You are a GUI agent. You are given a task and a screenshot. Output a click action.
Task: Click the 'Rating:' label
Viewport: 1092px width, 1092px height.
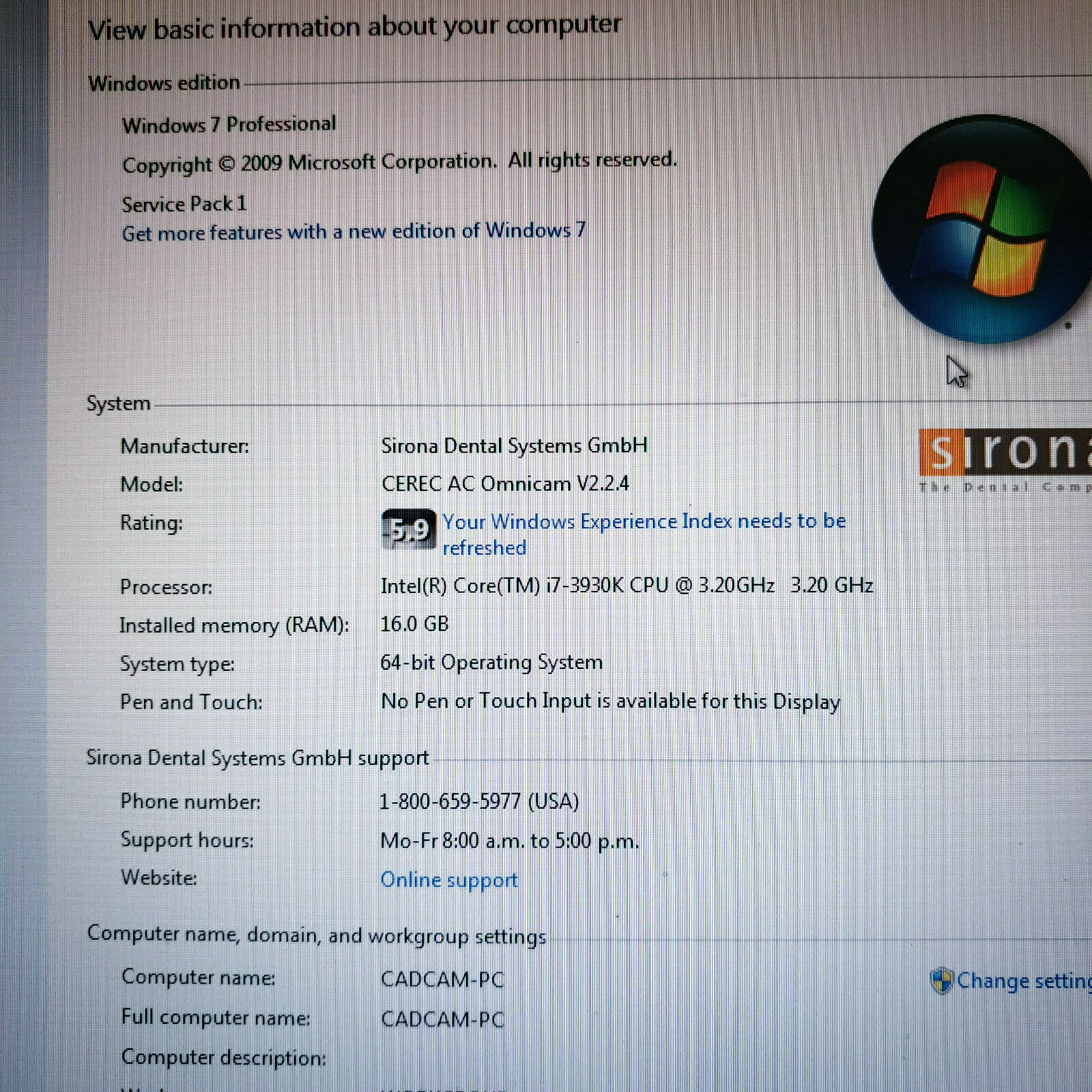click(x=152, y=523)
